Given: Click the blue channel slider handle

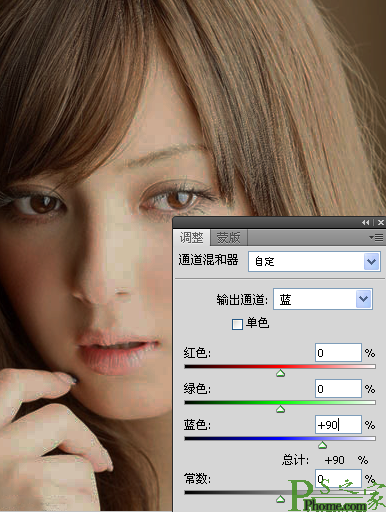Looking at the screenshot, I should click(322, 445).
